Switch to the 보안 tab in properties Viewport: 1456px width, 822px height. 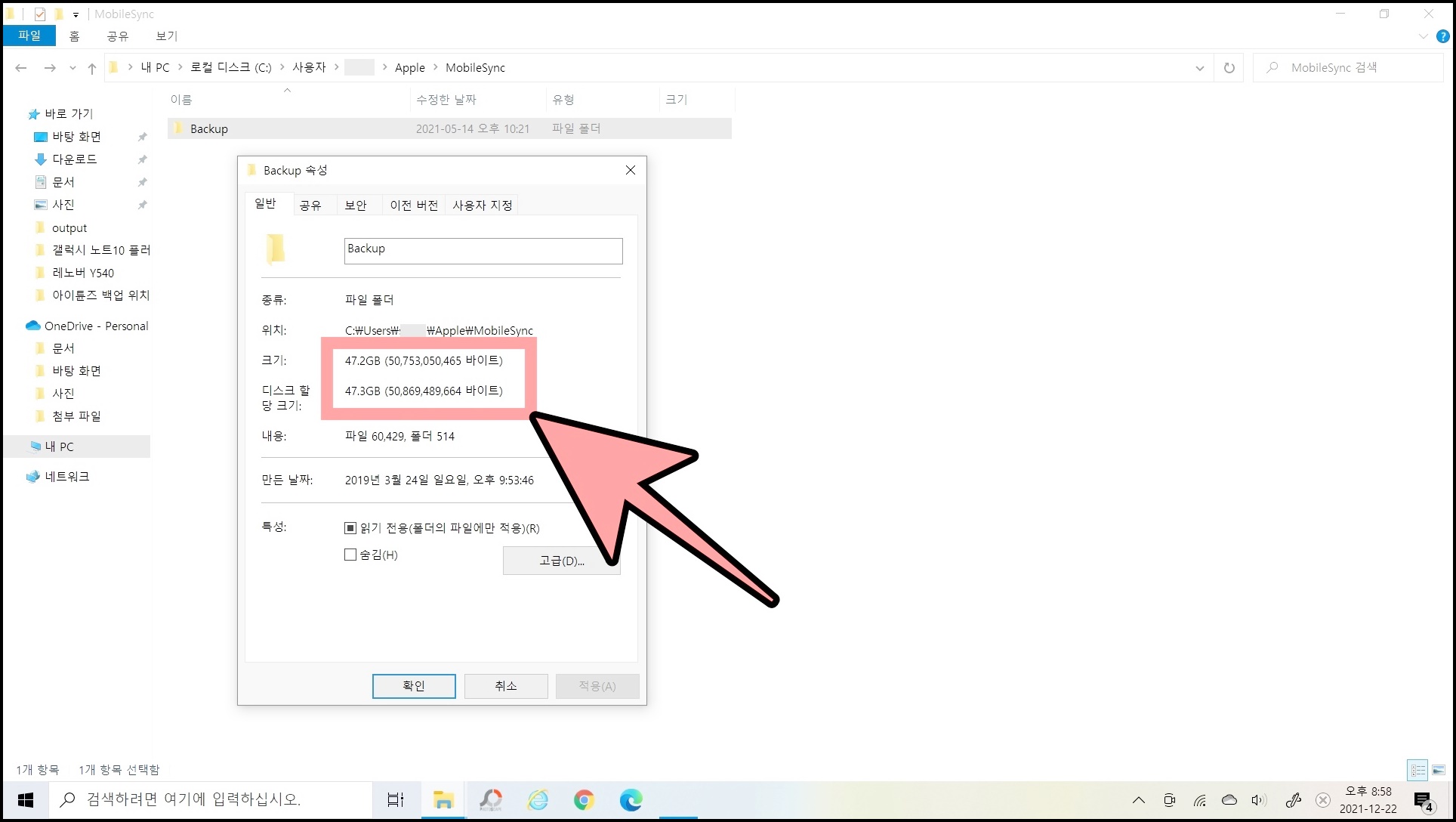(x=355, y=205)
